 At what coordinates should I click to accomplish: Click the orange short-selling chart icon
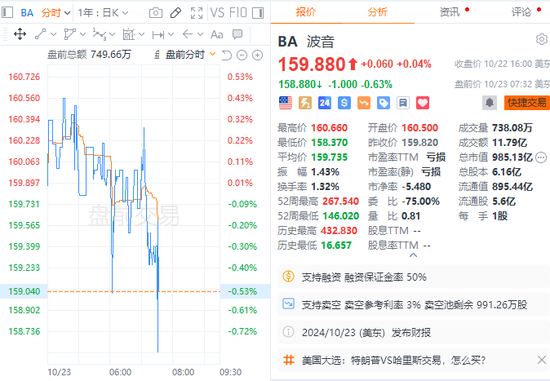pos(364,103)
